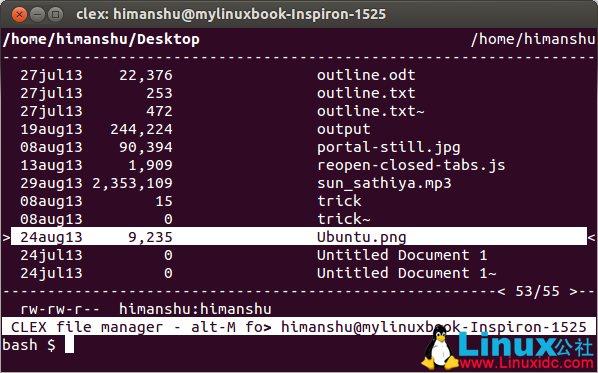Click the 22,376 size of outline.odt
598x373 pixels.
coord(146,76)
